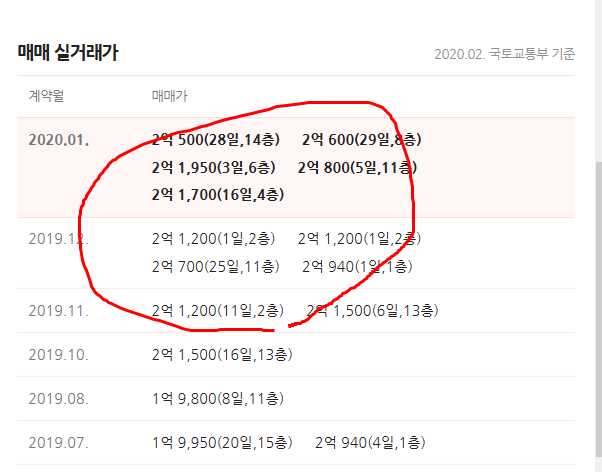Click the 계약월 column header

click(46, 96)
